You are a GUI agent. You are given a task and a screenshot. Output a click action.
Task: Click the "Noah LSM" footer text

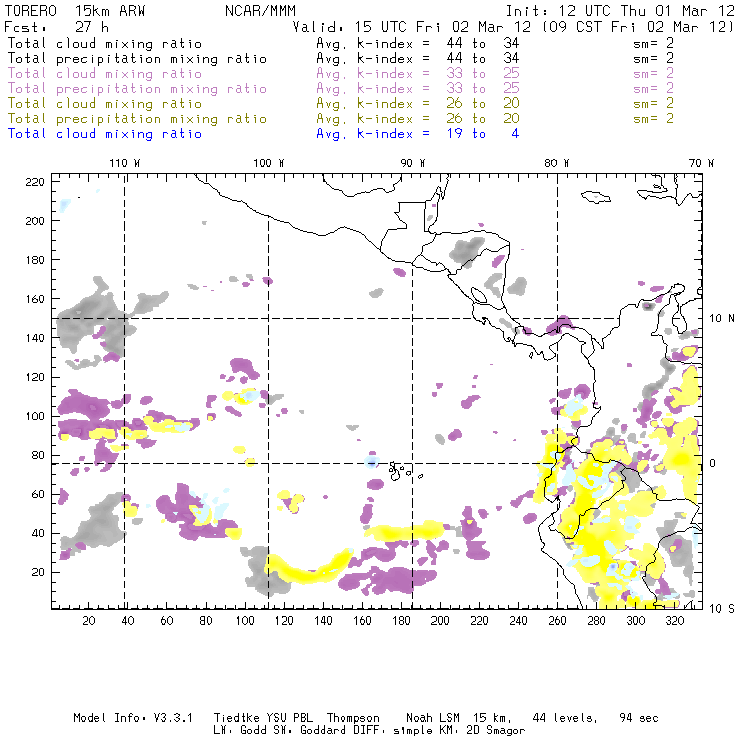tap(432, 718)
